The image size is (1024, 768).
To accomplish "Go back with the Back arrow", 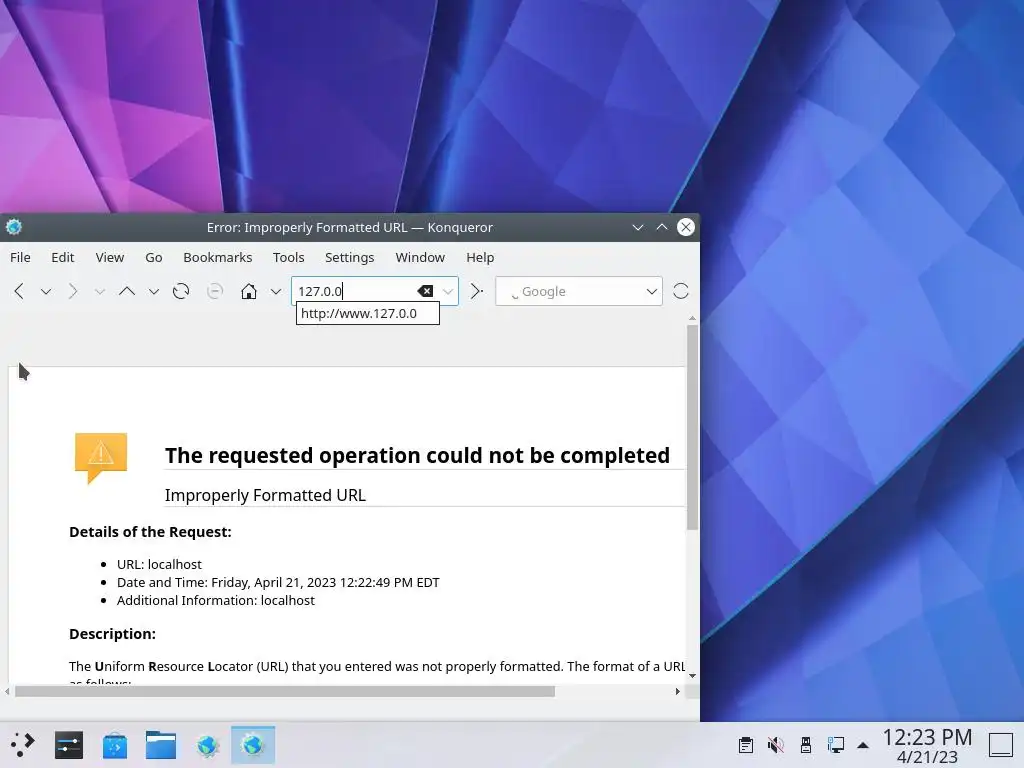I will (19, 291).
